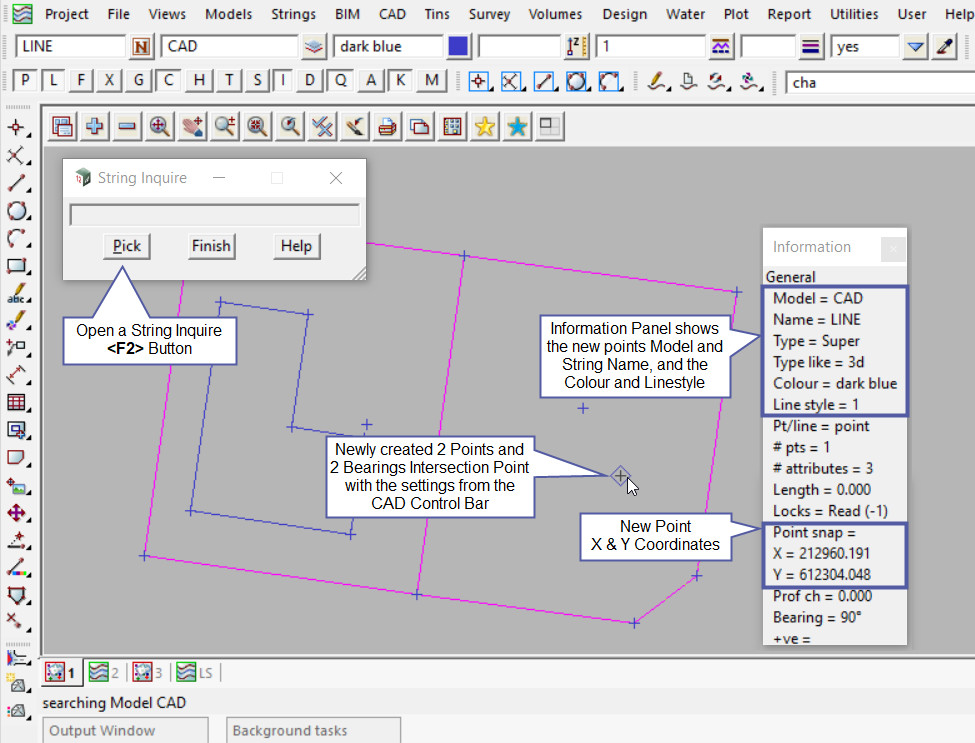Viewport: 975px width, 743px height.
Task: Toggle the P snap button
Action: [26, 81]
